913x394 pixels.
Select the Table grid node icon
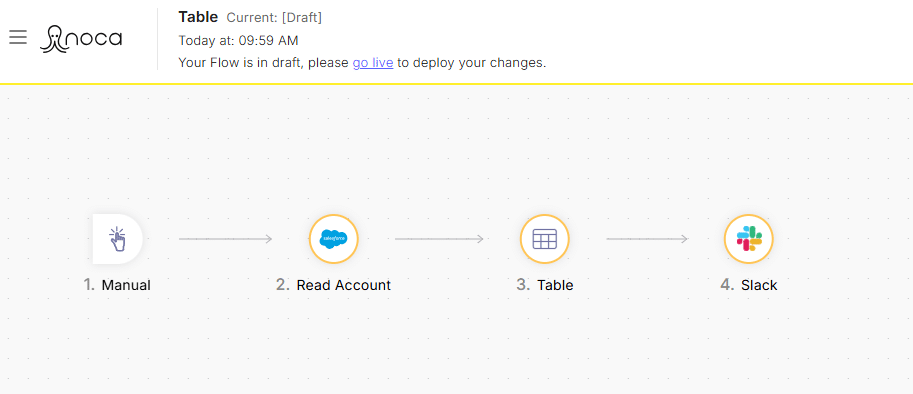tap(544, 239)
